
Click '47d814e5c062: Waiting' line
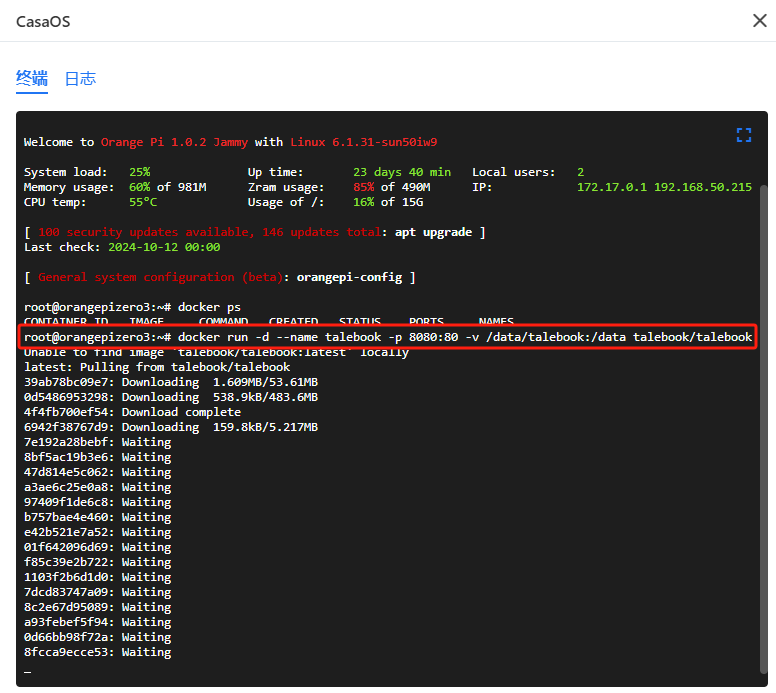click(97, 472)
